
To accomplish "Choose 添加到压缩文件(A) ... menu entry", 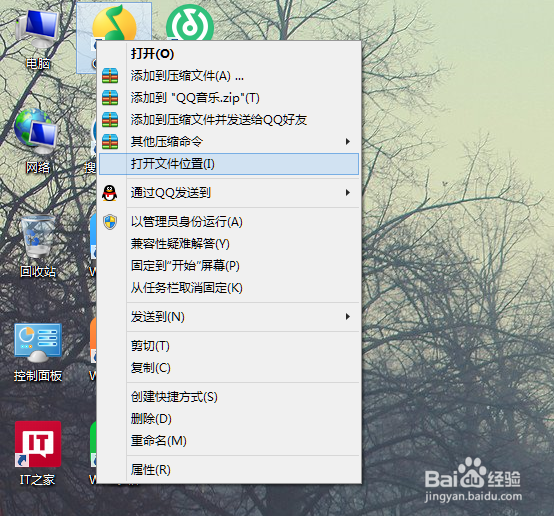I will coord(229,76).
